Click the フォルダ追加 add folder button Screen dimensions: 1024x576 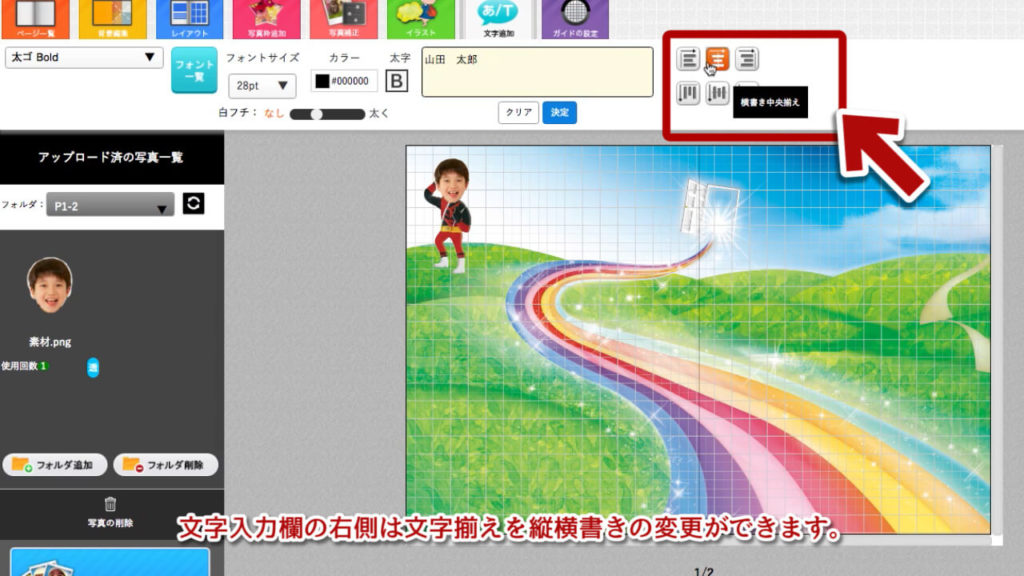pyautogui.click(x=55, y=465)
